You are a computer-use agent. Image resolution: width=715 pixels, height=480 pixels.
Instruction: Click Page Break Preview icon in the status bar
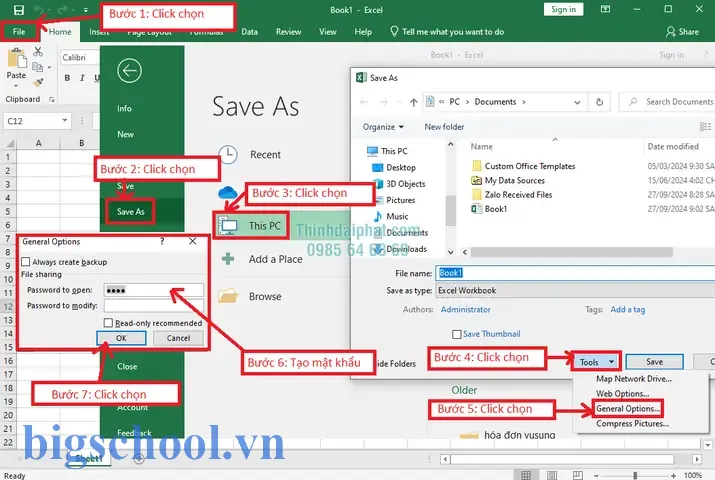tap(577, 475)
